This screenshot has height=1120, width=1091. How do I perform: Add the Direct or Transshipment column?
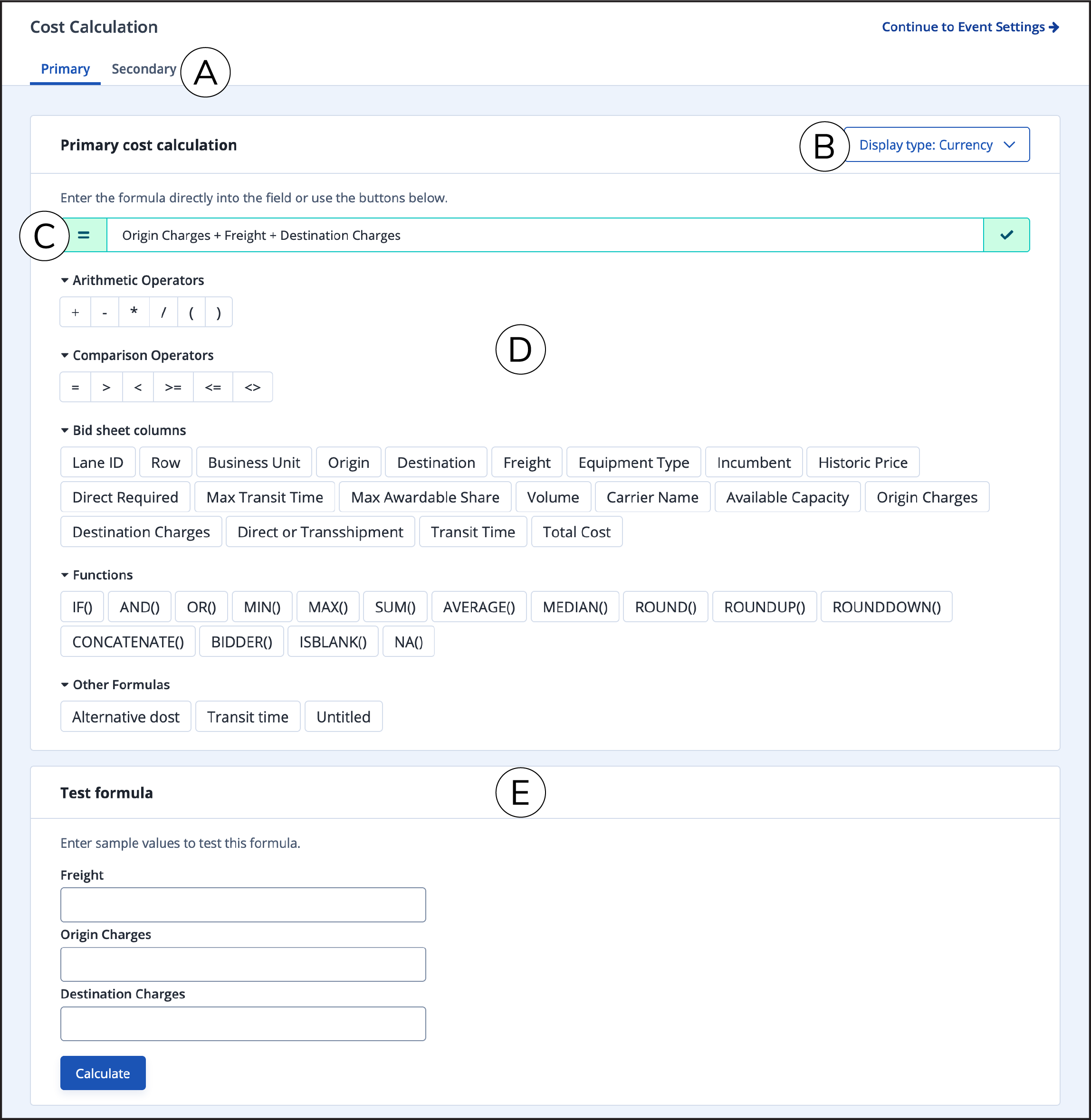coord(320,532)
